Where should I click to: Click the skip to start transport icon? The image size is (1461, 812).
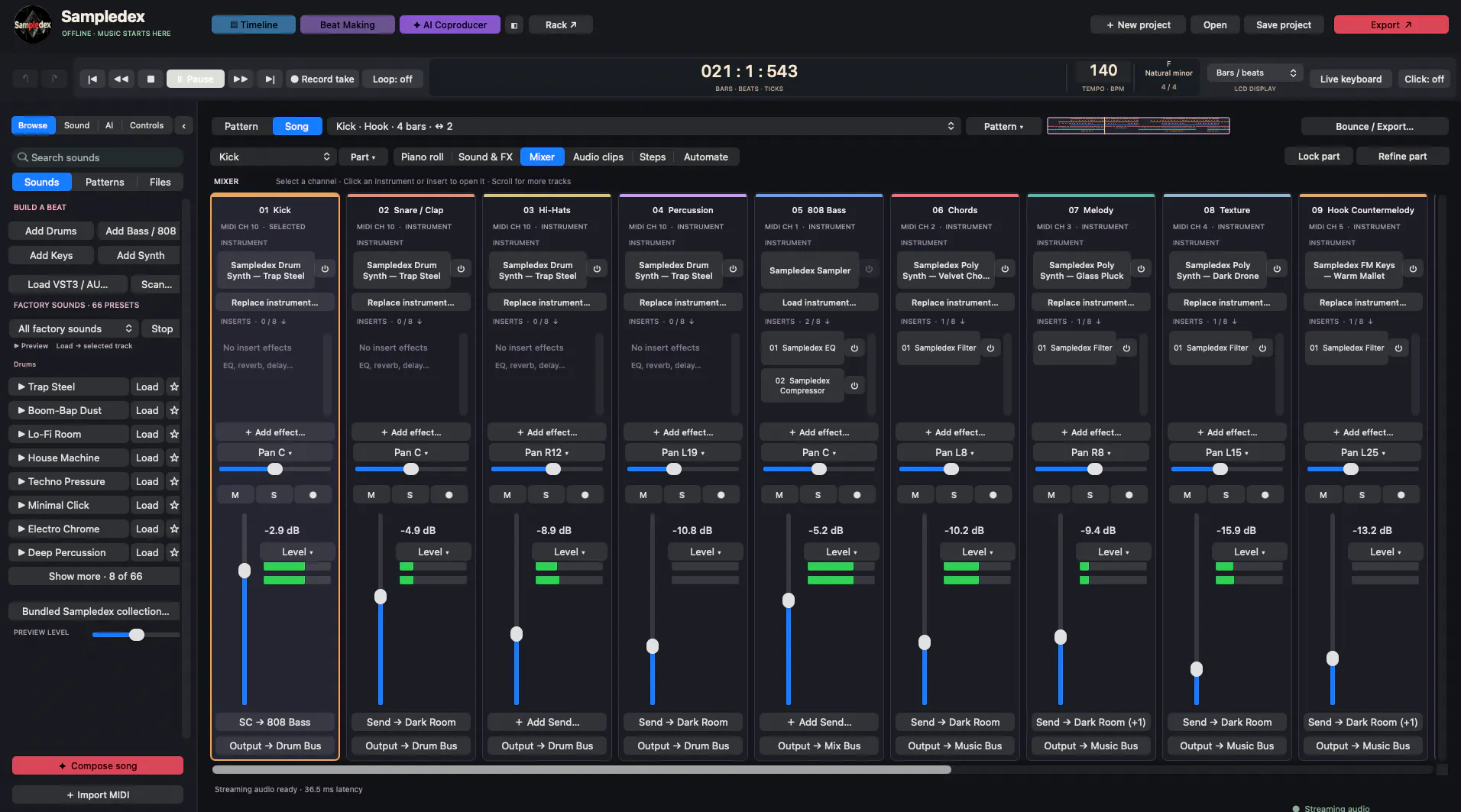pyautogui.click(x=92, y=79)
